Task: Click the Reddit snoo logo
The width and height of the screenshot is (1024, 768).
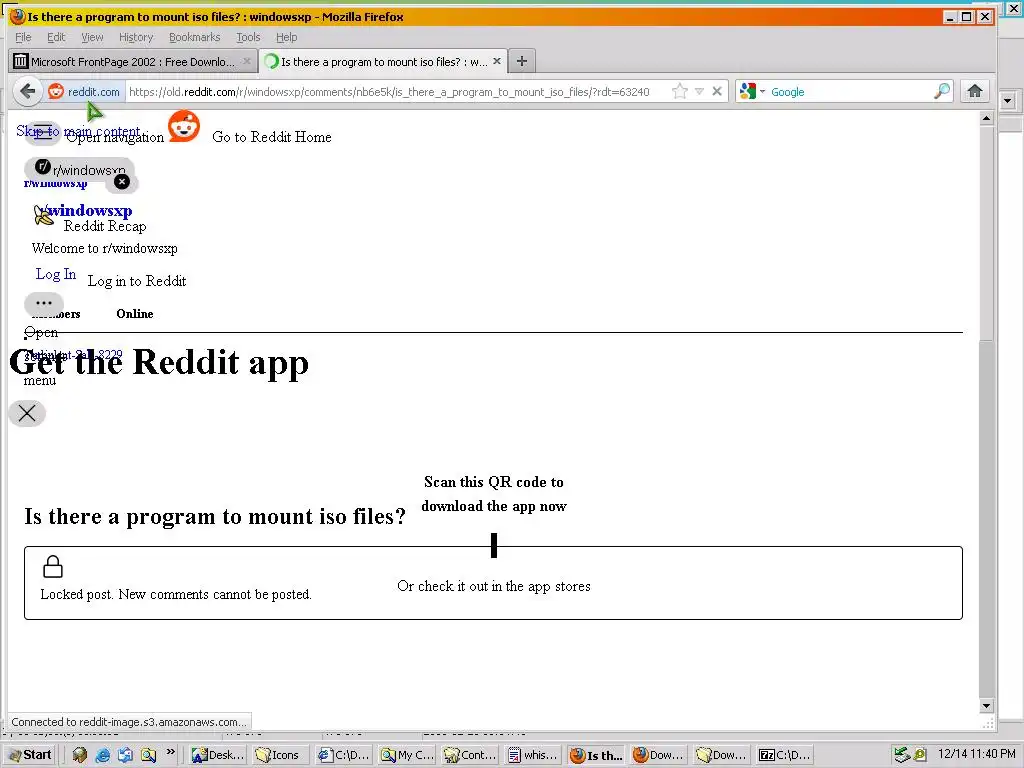Action: 184,126
